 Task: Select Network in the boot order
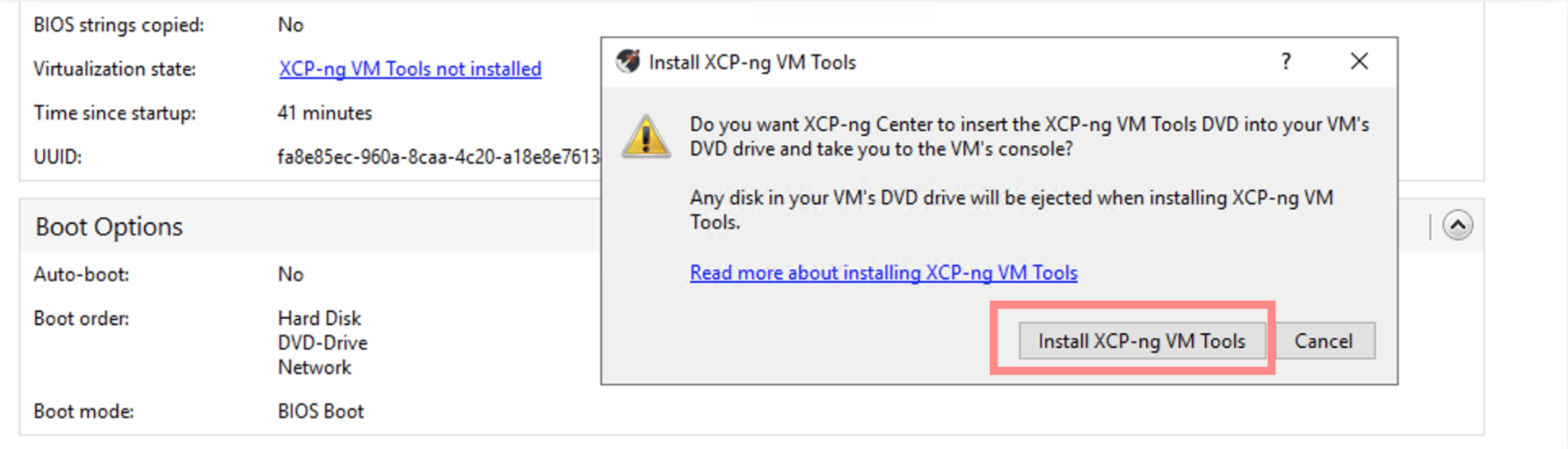point(315,367)
